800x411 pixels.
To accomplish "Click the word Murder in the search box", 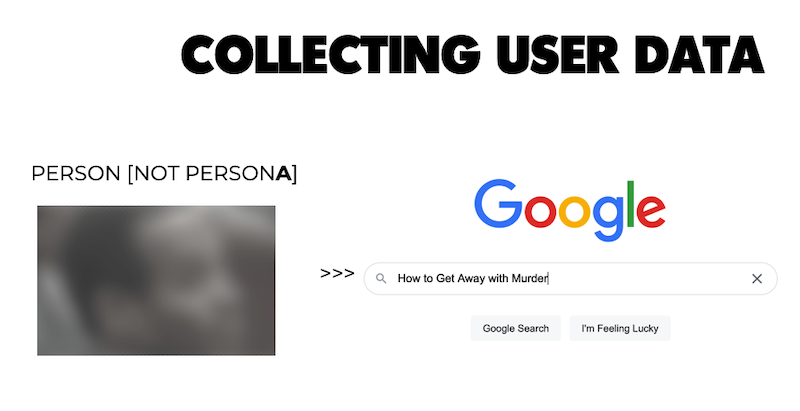I will tap(530, 278).
